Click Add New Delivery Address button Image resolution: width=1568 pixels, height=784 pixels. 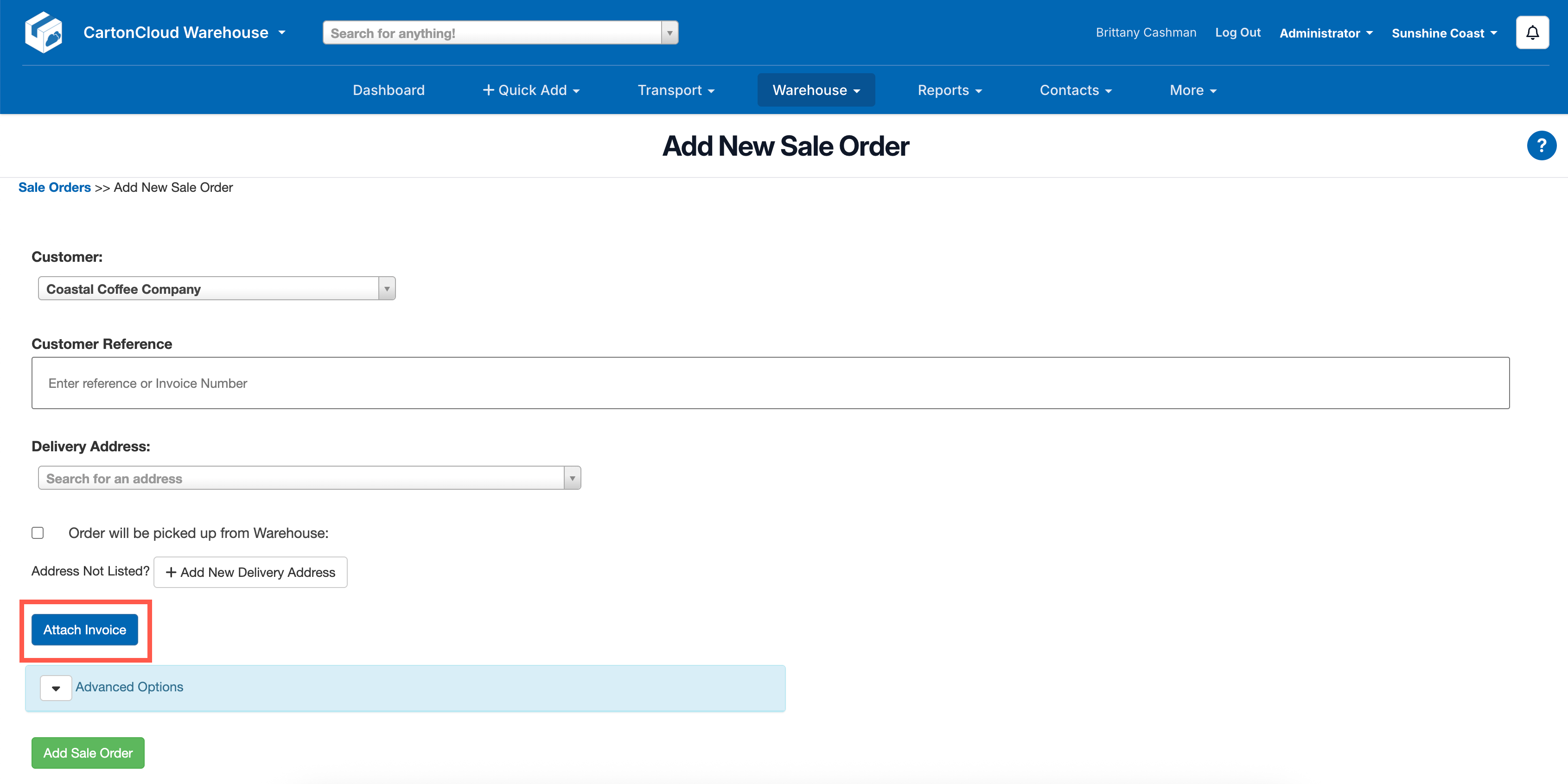coord(250,572)
